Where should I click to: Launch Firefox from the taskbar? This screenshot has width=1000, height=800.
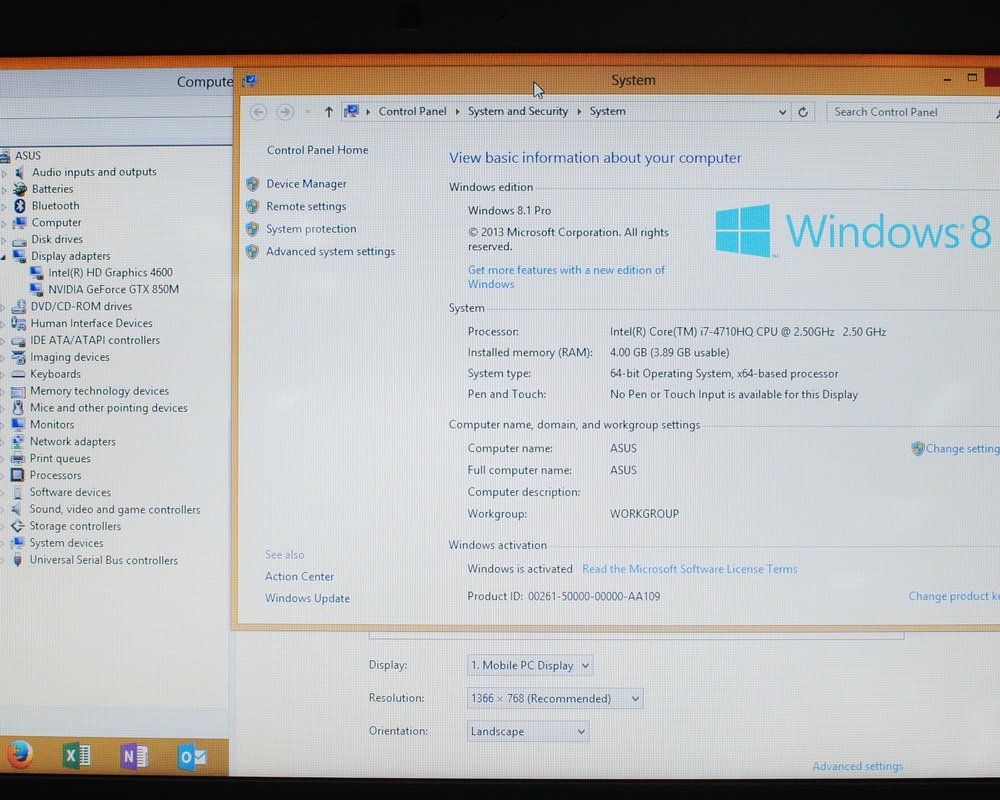tap(20, 755)
